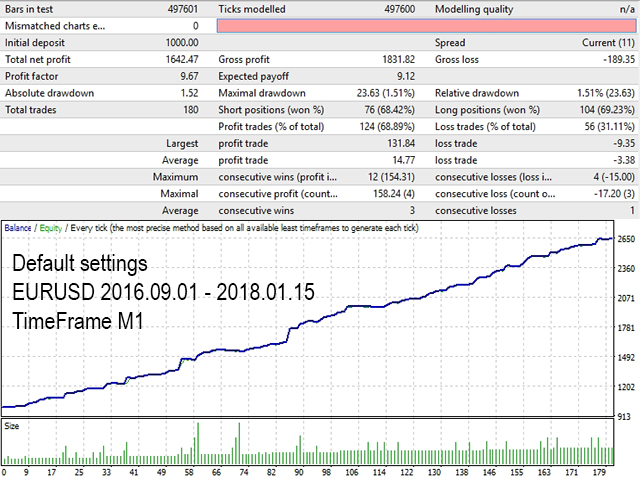Click the Initial deposit value 1000.00
The height and width of the screenshot is (480, 640).
click(182, 42)
